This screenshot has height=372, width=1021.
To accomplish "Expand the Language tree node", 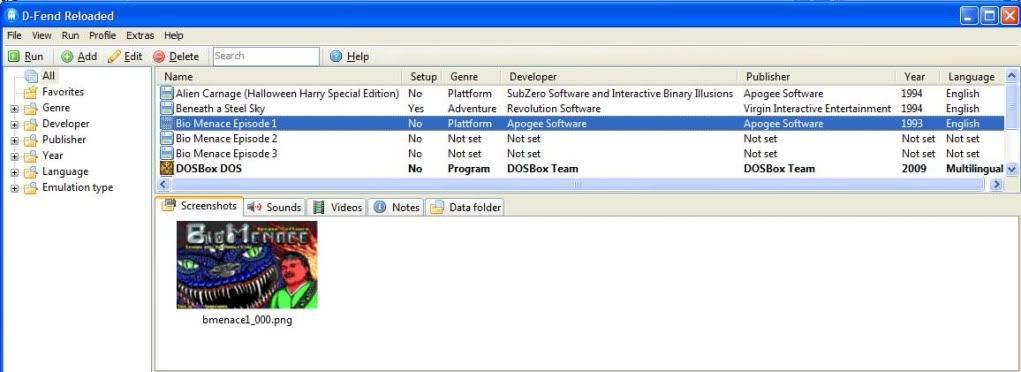I will [x=14, y=172].
